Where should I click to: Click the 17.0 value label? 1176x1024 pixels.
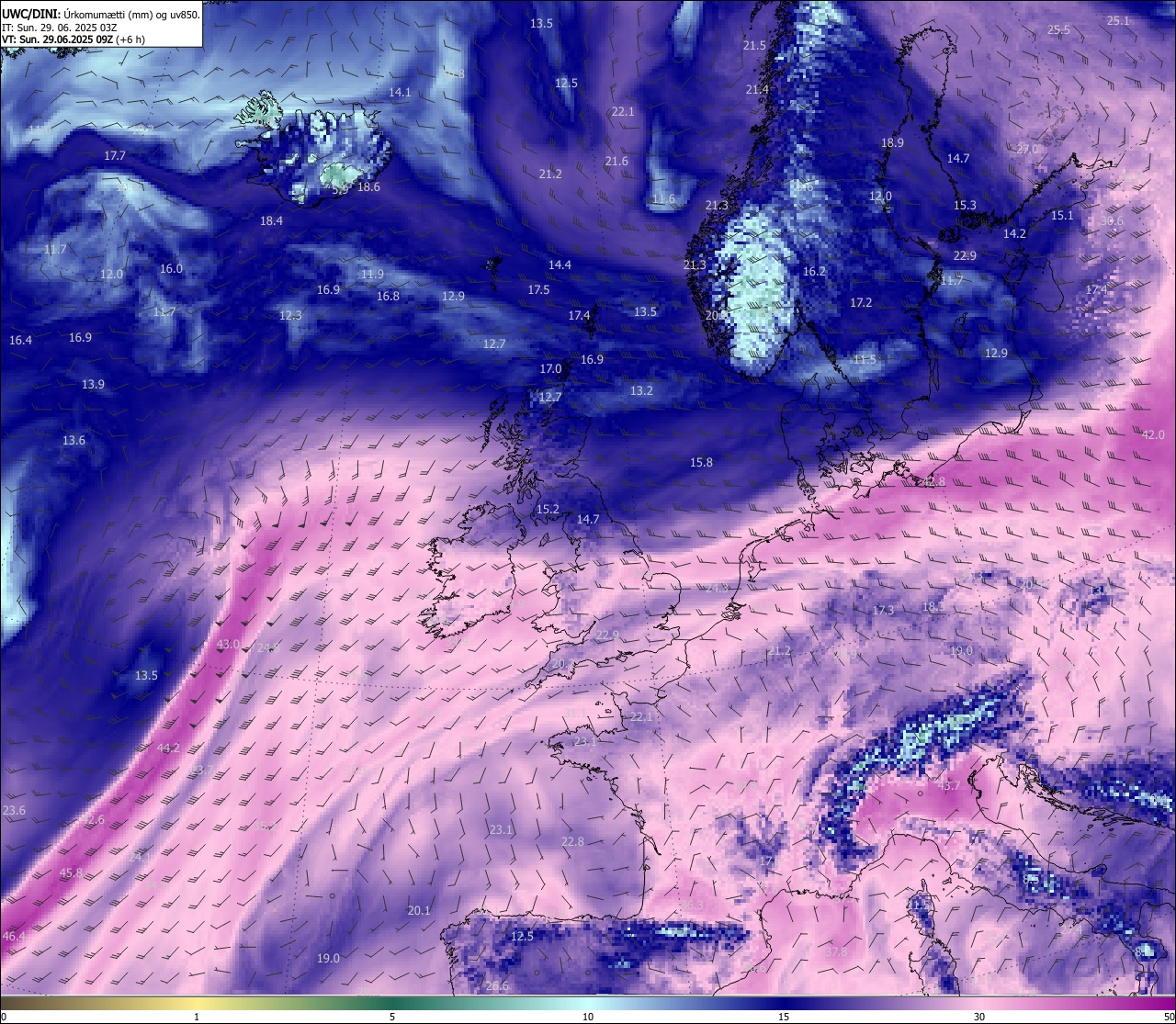tap(550, 368)
